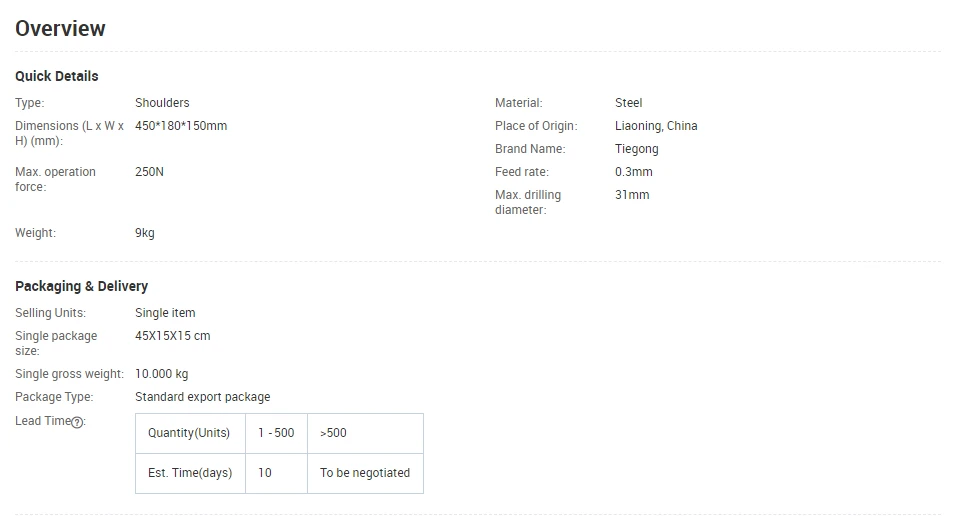Select the Quick Details section title
This screenshot has height=516, width=957.
click(57, 76)
